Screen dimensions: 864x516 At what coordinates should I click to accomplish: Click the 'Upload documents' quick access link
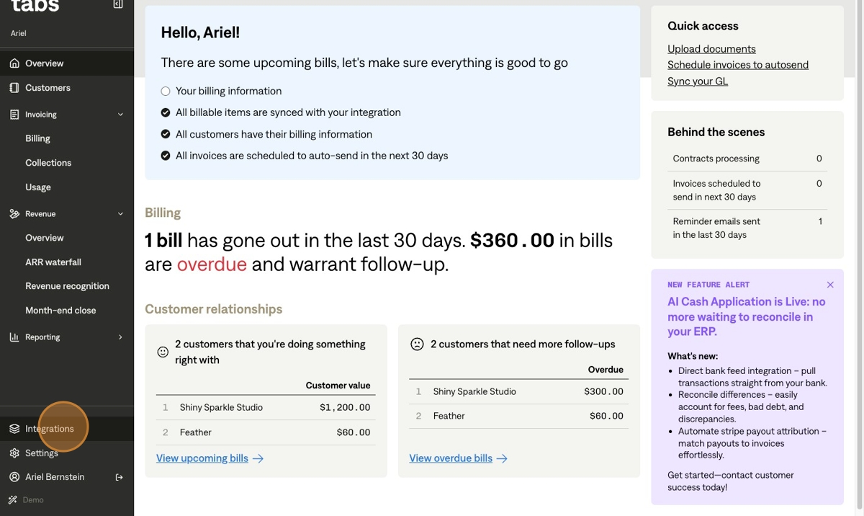pos(711,49)
